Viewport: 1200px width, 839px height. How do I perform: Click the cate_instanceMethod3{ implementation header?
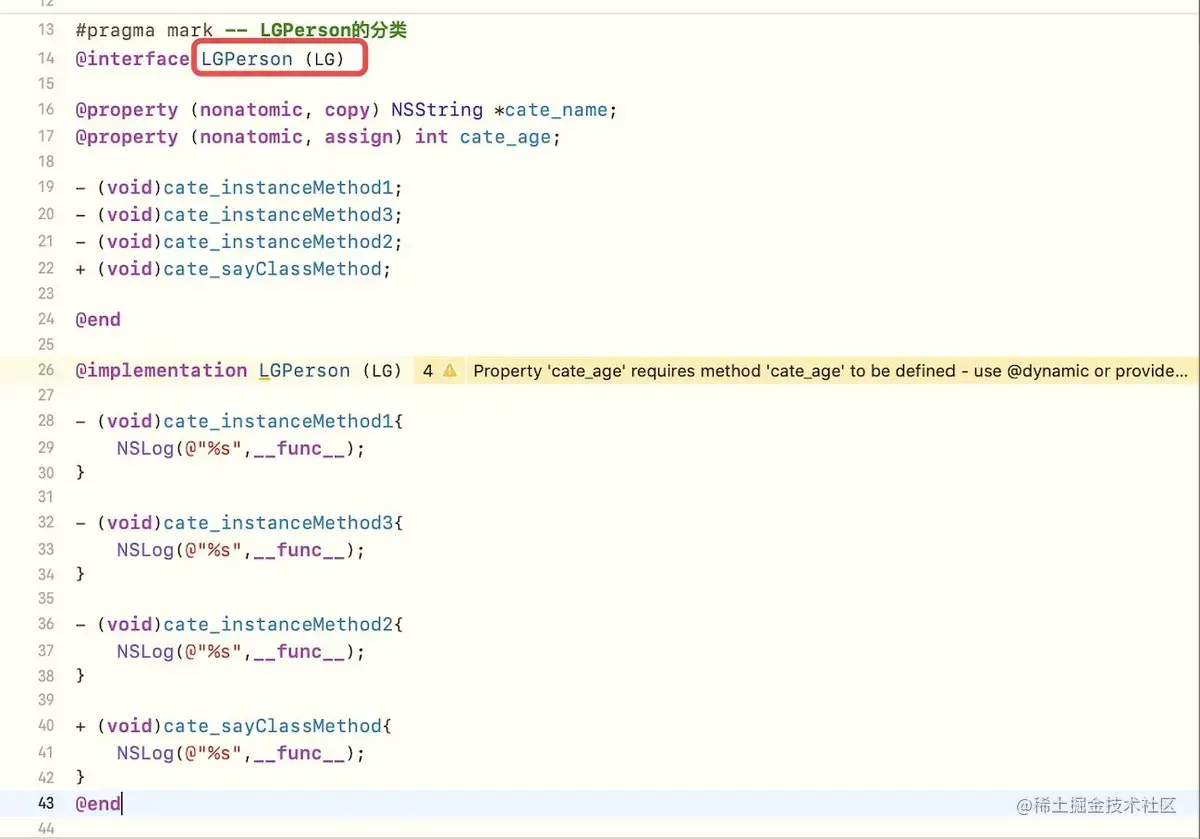283,523
